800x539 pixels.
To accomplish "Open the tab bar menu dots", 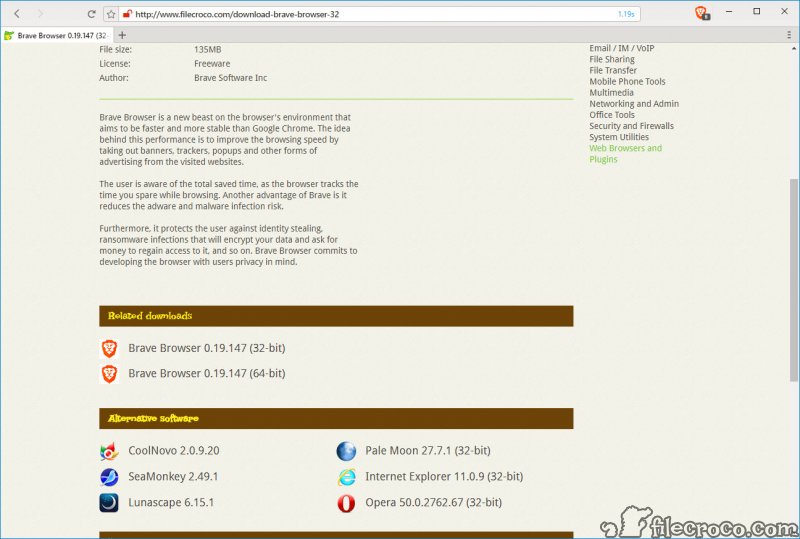I will [x=789, y=35].
